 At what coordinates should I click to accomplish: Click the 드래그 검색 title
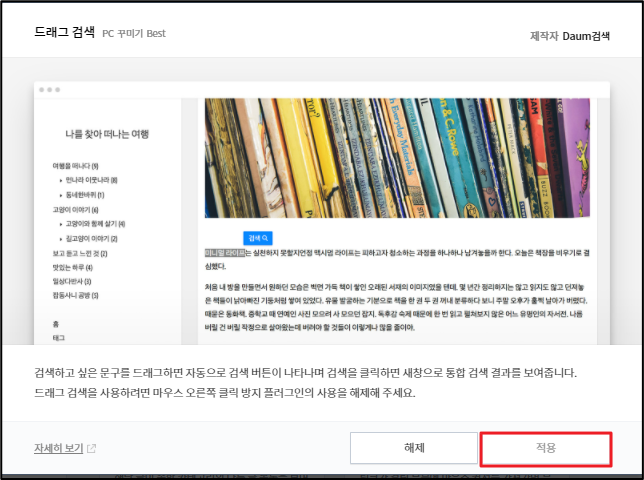click(x=64, y=32)
